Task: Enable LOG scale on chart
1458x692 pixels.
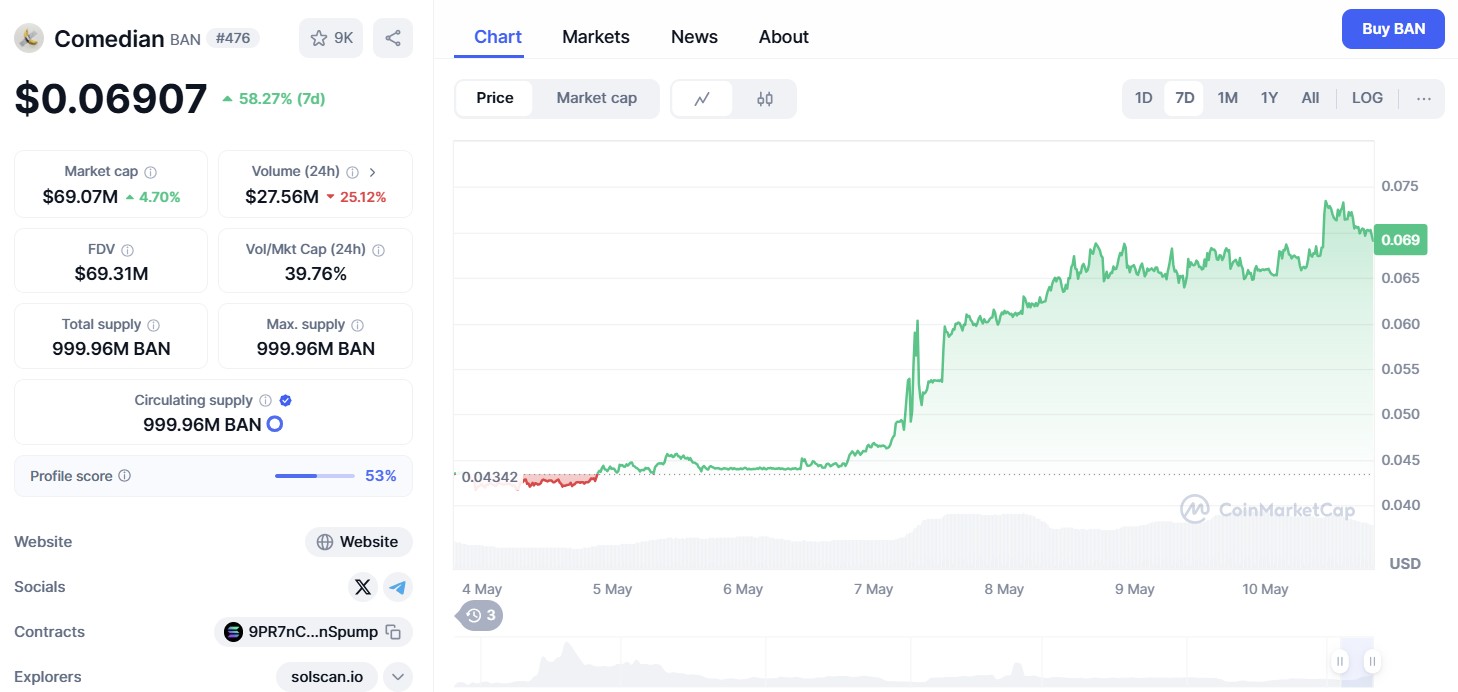Action: pyautogui.click(x=1367, y=98)
